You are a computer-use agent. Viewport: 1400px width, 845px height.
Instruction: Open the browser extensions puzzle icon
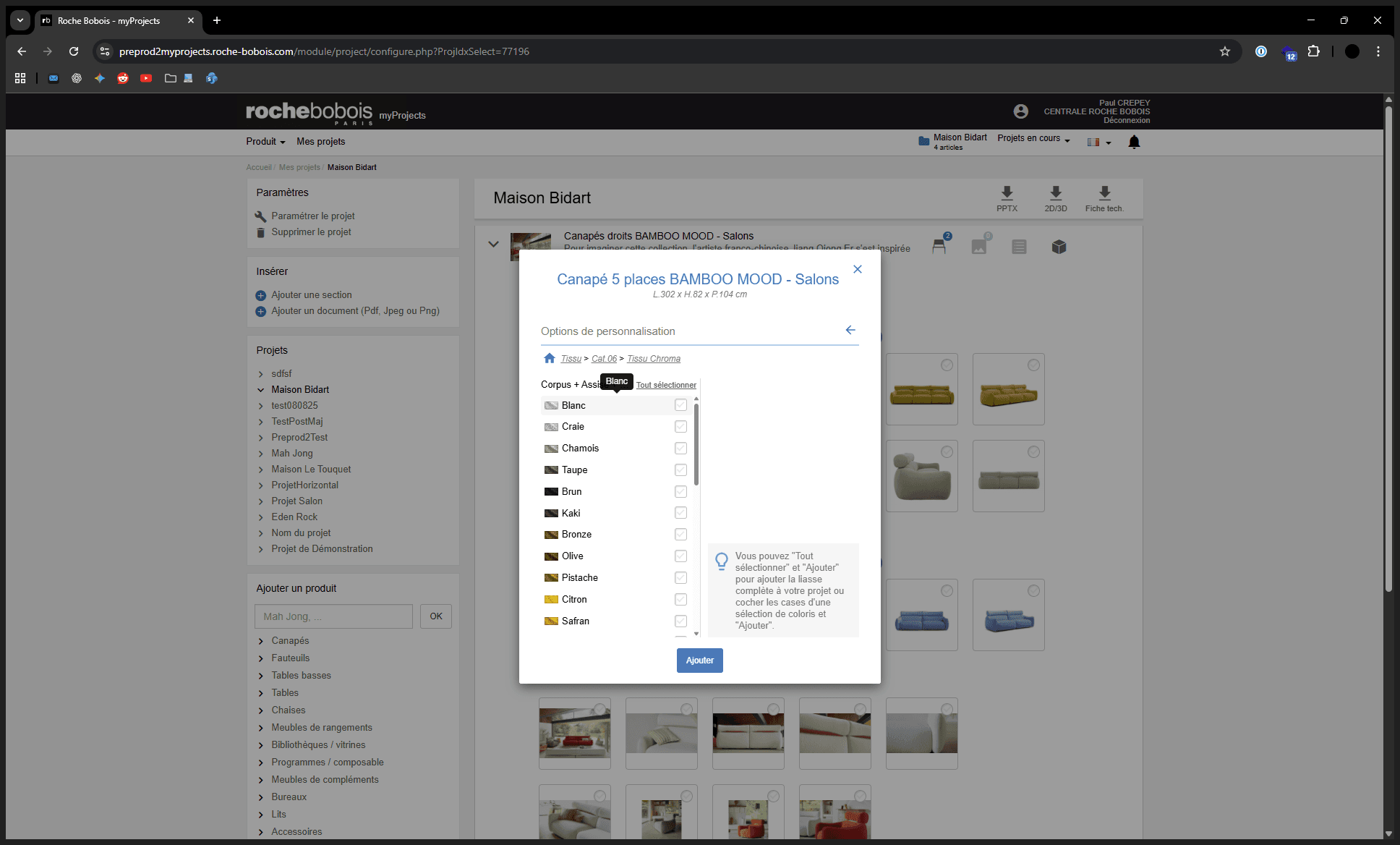coord(1314,51)
